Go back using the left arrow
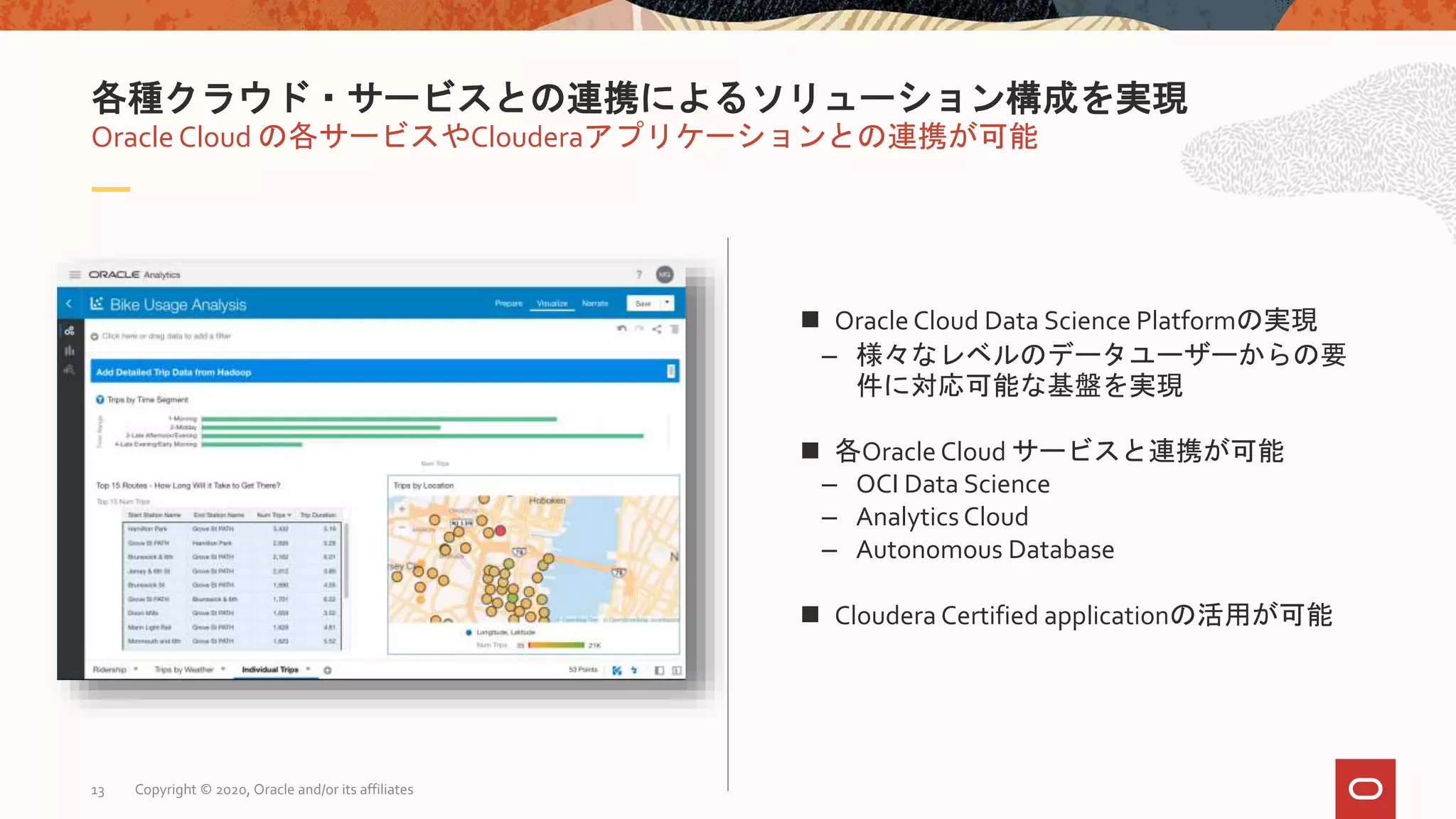 click(x=69, y=304)
